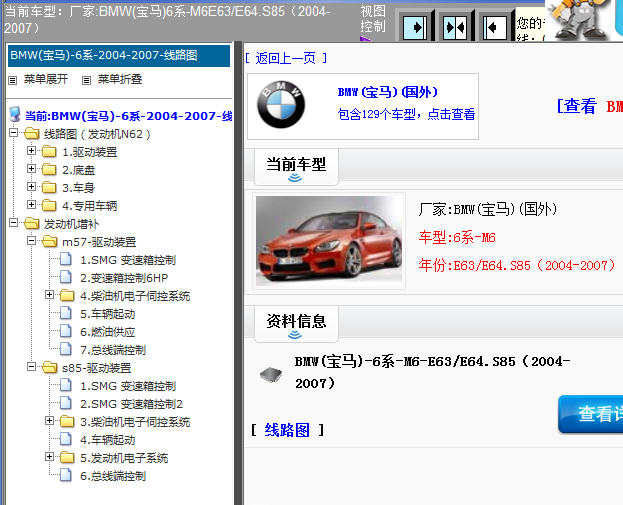Click the 菜单折叠 collapse-all menu icon
The width and height of the screenshot is (623, 505).
[x=86, y=79]
